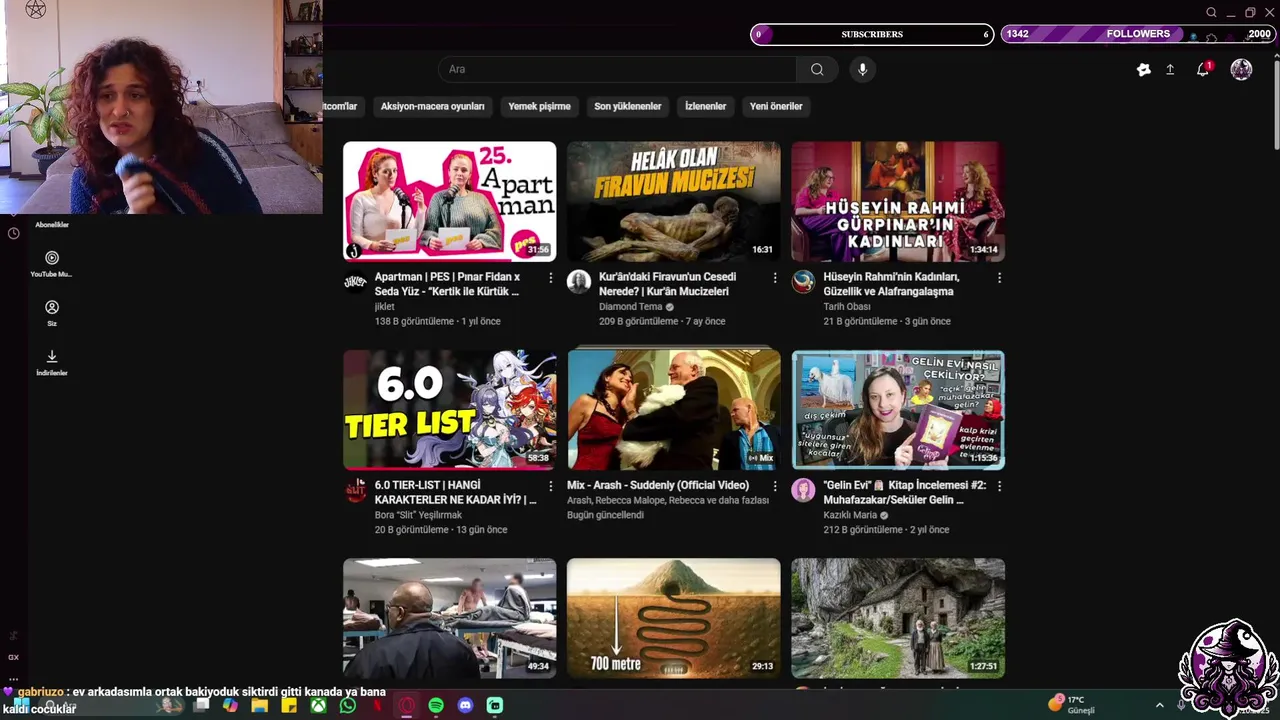
Task: Open Kazıklı Maria channel avatar
Action: click(803, 490)
